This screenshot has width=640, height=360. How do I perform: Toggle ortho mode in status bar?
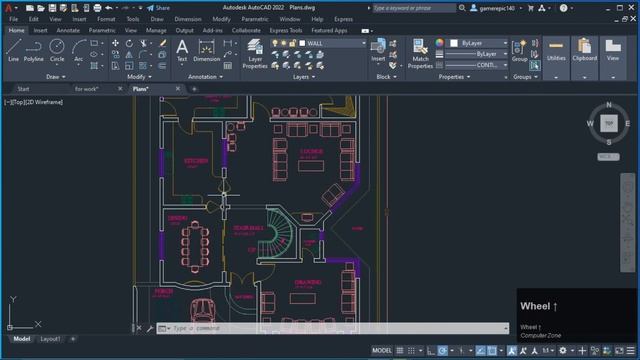click(x=431, y=350)
